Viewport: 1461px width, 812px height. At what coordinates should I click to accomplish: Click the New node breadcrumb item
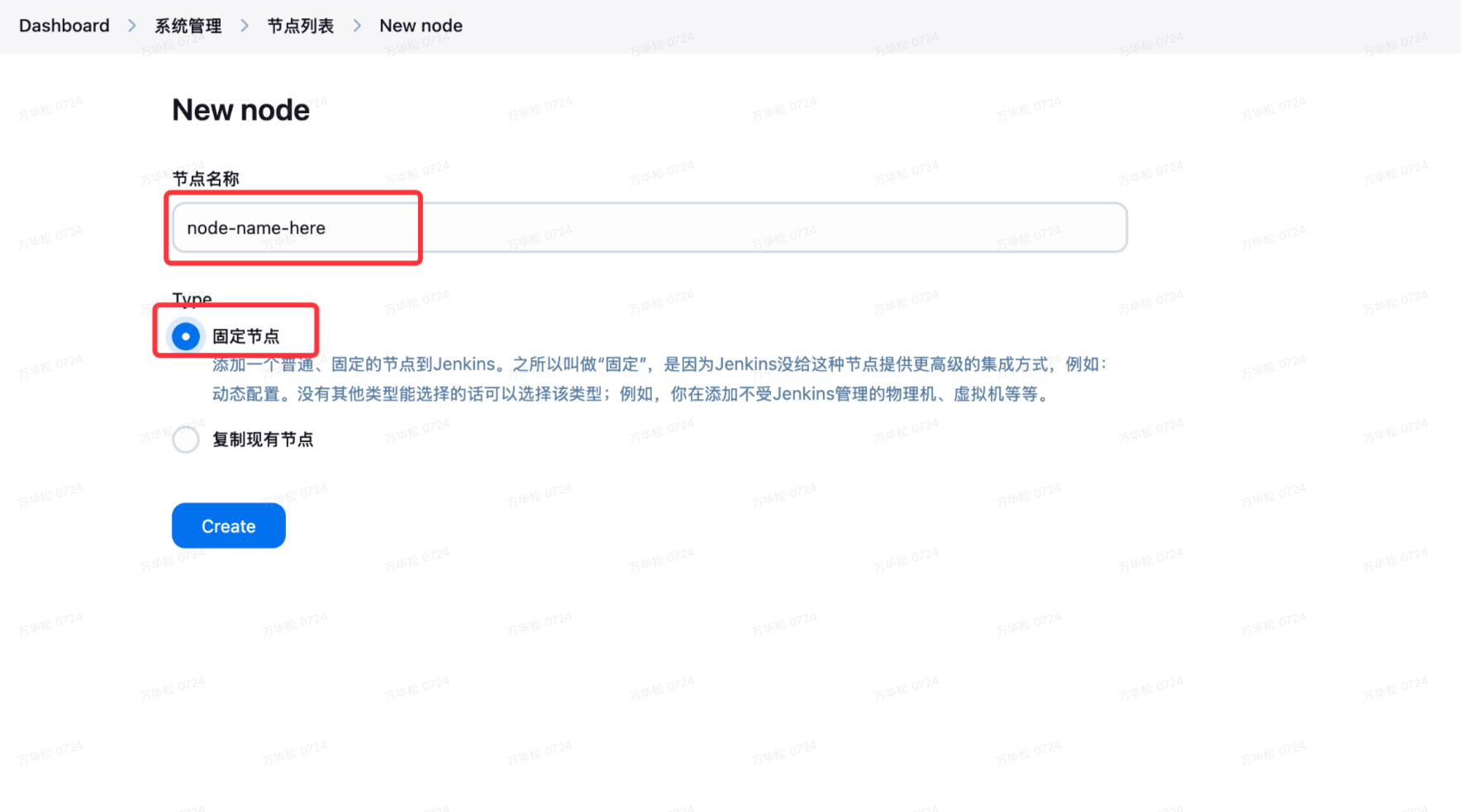coord(421,26)
